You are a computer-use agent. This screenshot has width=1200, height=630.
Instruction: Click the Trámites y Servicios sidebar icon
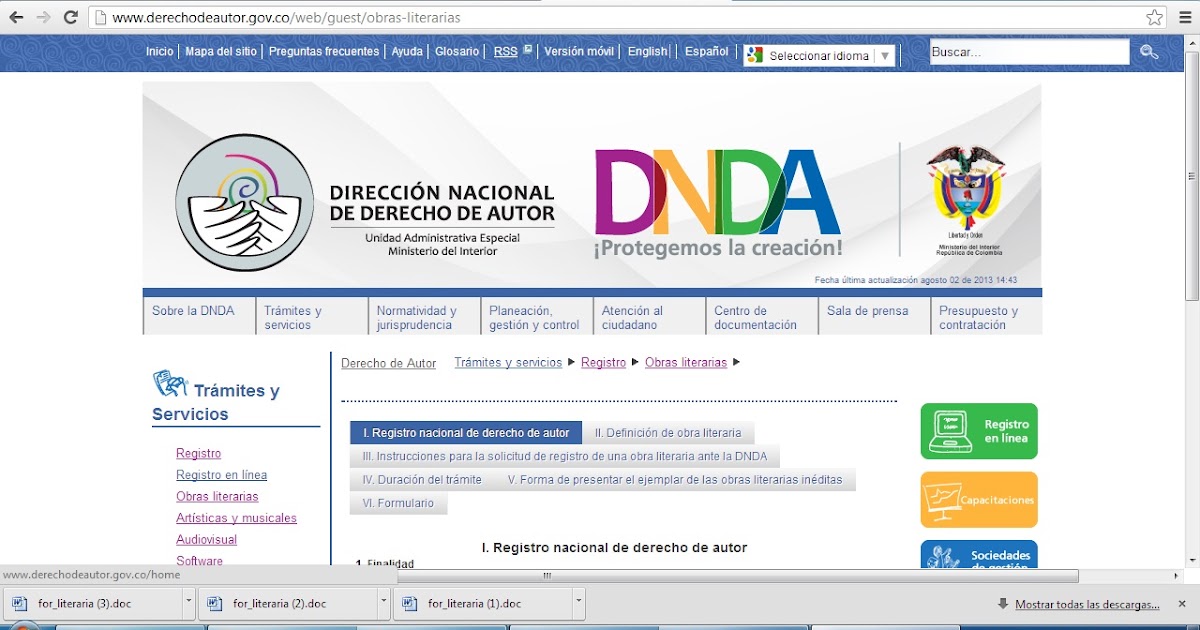pyautogui.click(x=170, y=383)
